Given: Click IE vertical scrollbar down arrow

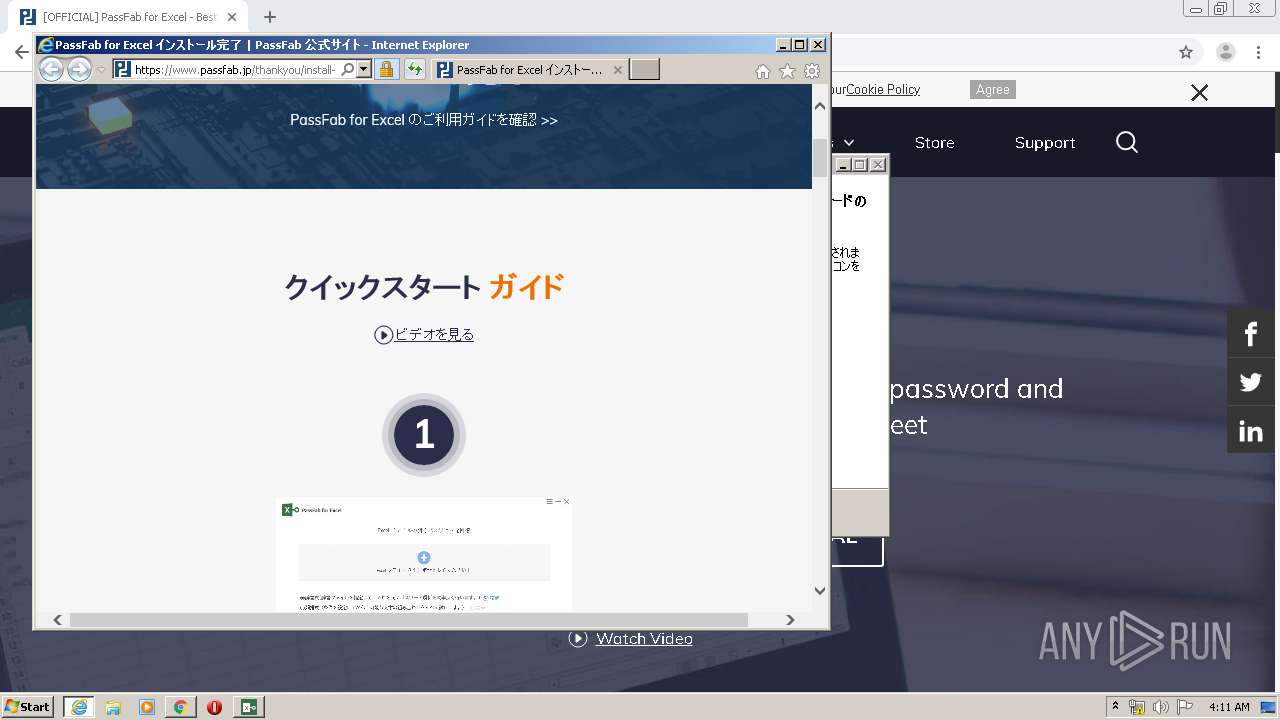Looking at the screenshot, I should pyautogui.click(x=820, y=591).
